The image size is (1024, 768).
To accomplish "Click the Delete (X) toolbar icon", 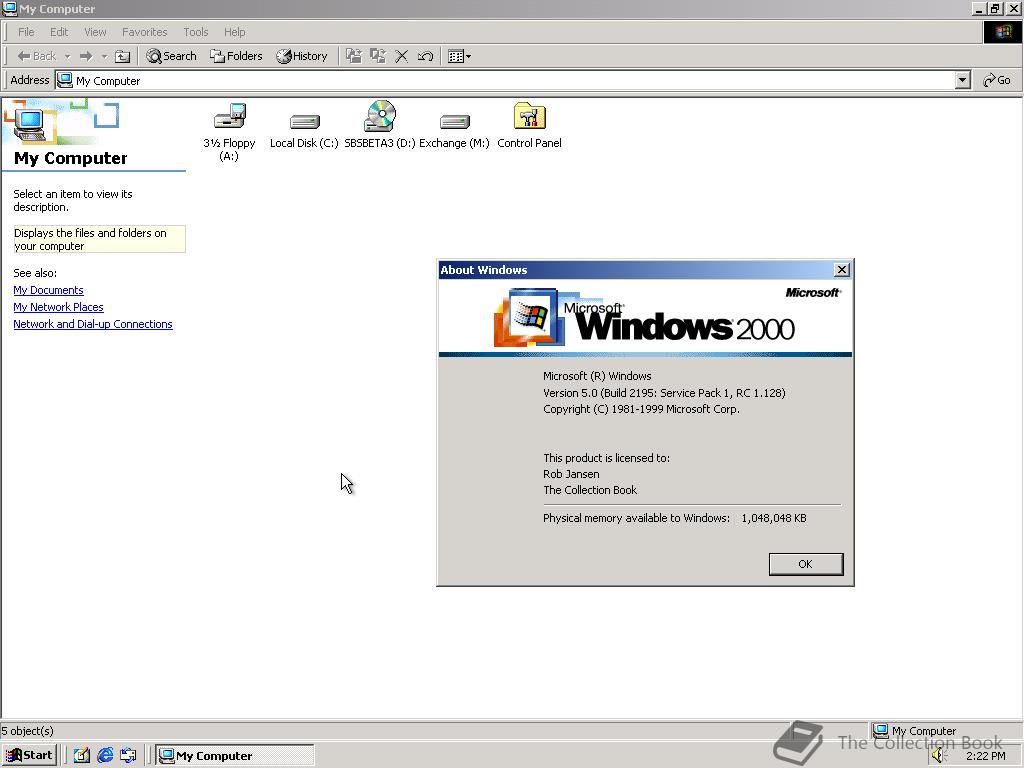I will (x=402, y=56).
